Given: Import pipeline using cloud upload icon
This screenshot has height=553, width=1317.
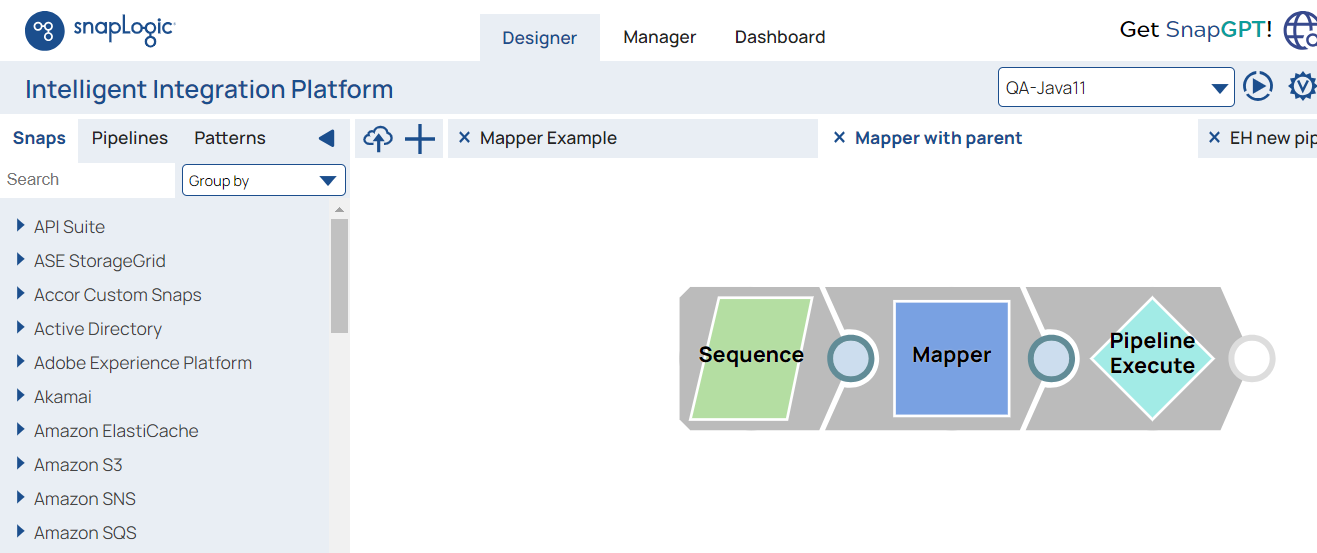Looking at the screenshot, I should click(x=378, y=139).
